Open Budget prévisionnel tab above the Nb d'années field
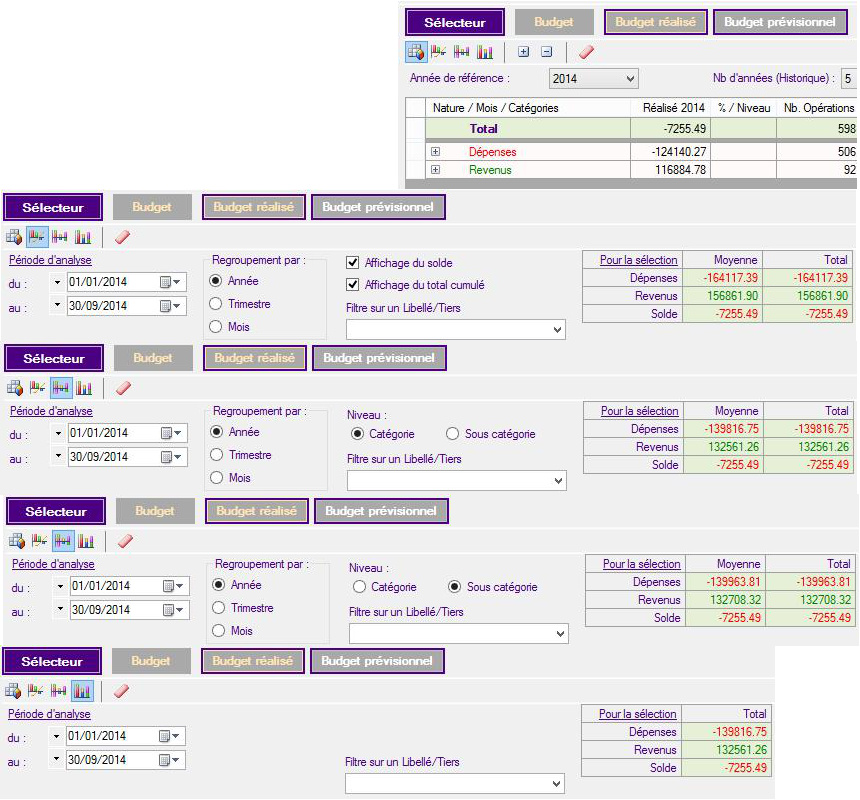The width and height of the screenshot is (860, 800). [779, 22]
